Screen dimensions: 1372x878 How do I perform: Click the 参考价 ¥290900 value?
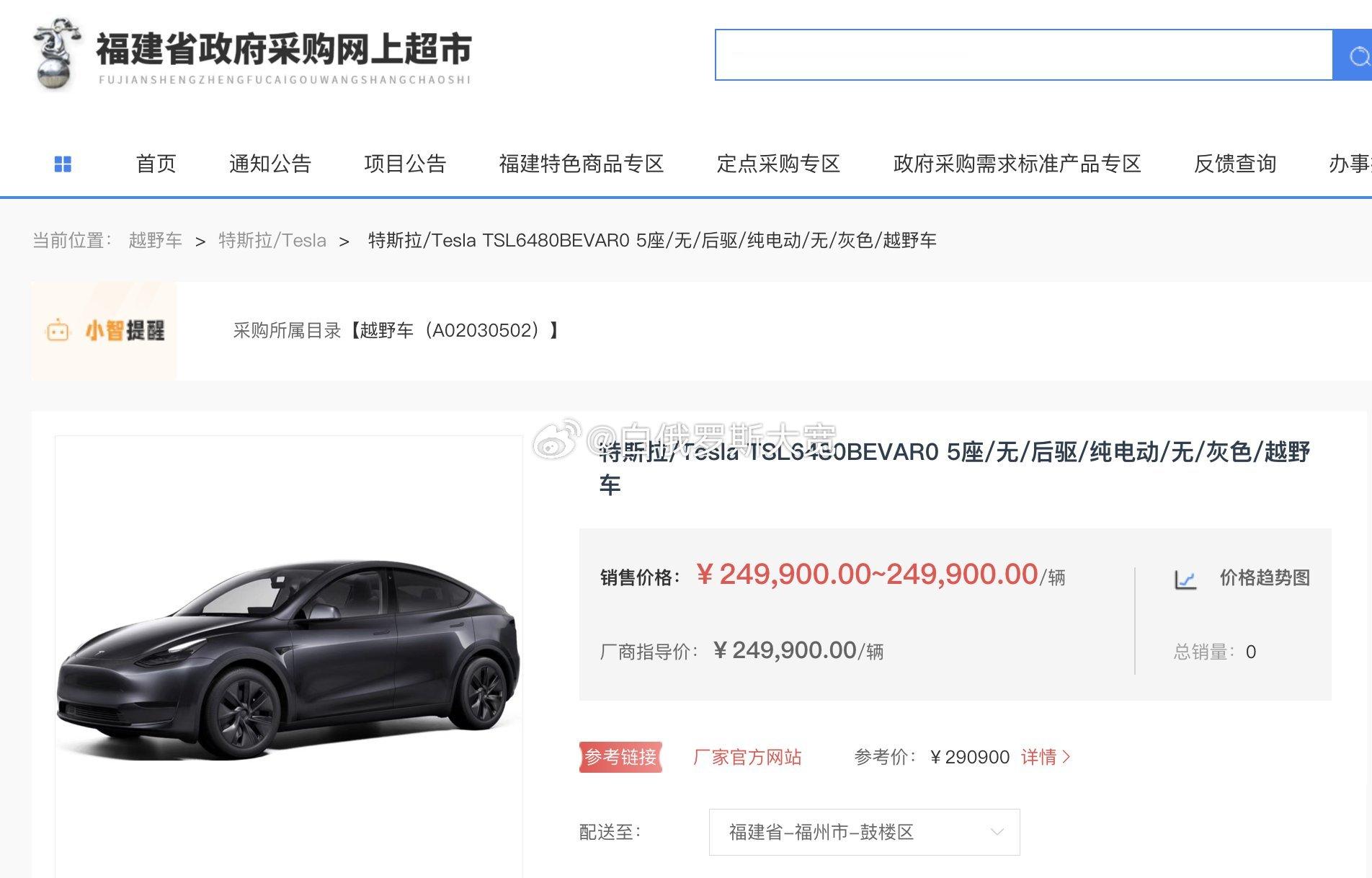coord(969,757)
